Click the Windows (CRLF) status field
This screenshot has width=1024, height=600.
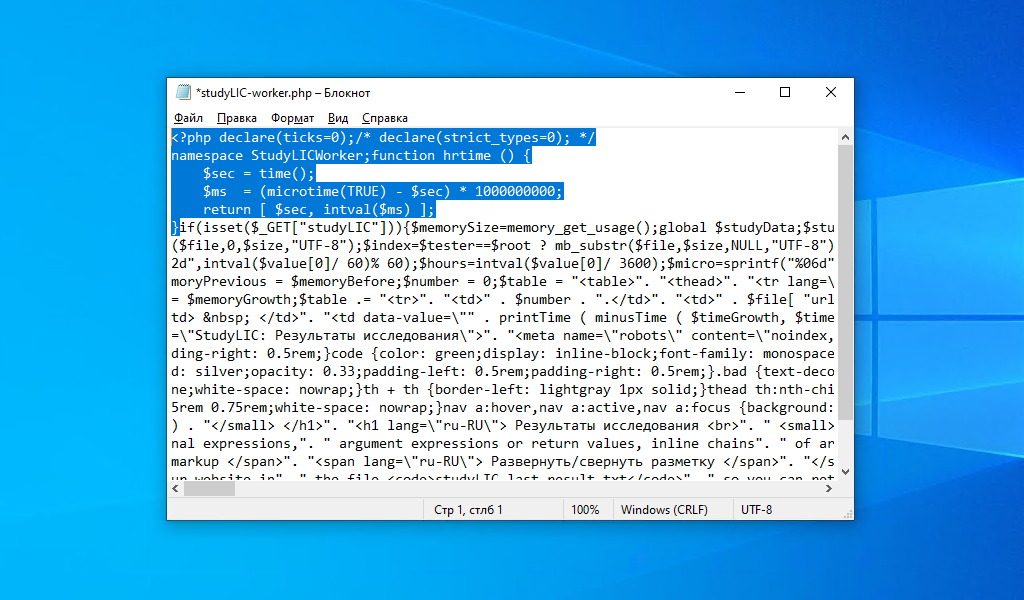(x=664, y=510)
